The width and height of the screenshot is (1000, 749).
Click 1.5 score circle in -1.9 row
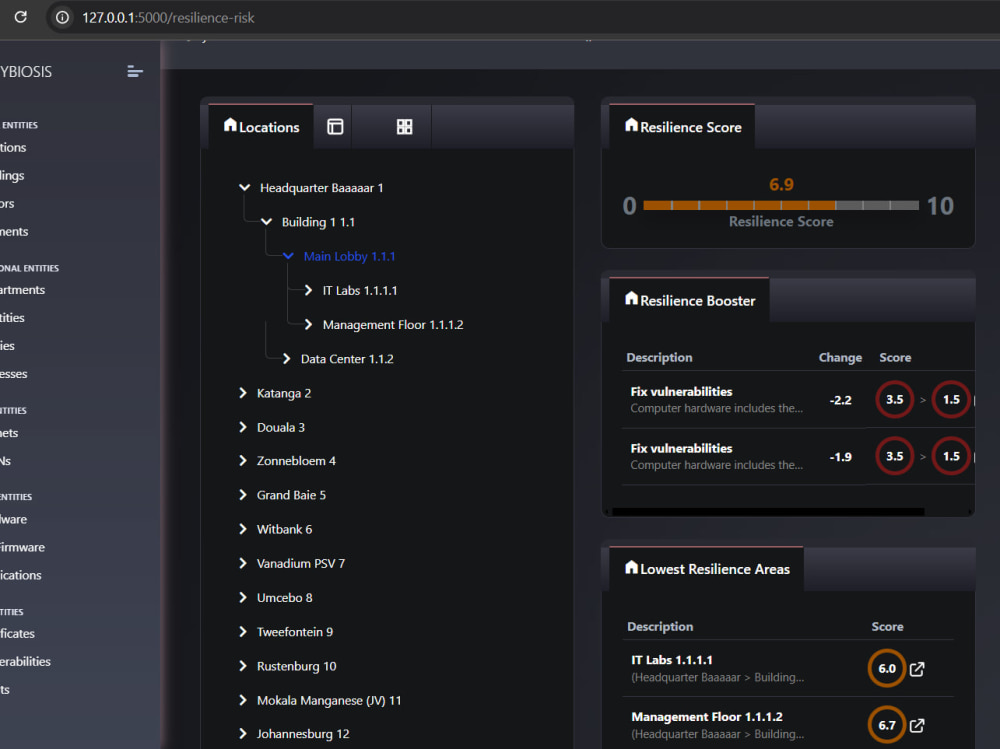[x=951, y=456]
